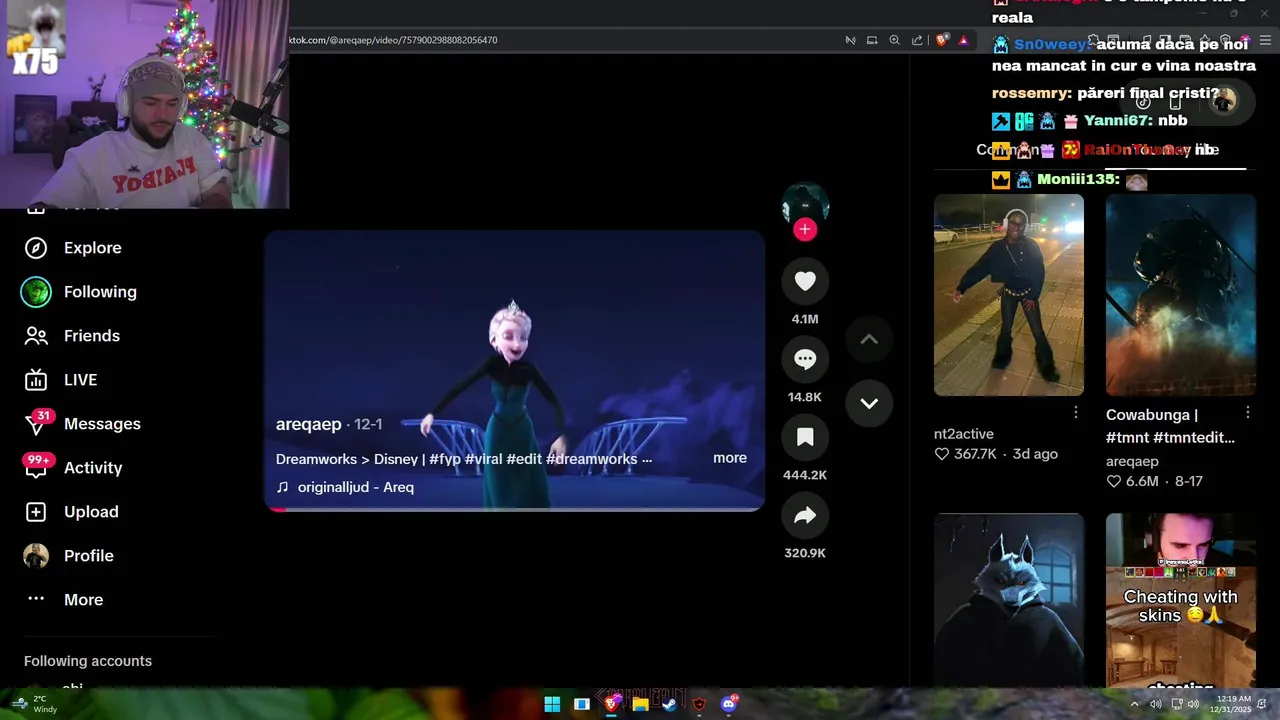This screenshot has height=720, width=1280.
Task: Open Steam from taskbar
Action: (x=669, y=704)
